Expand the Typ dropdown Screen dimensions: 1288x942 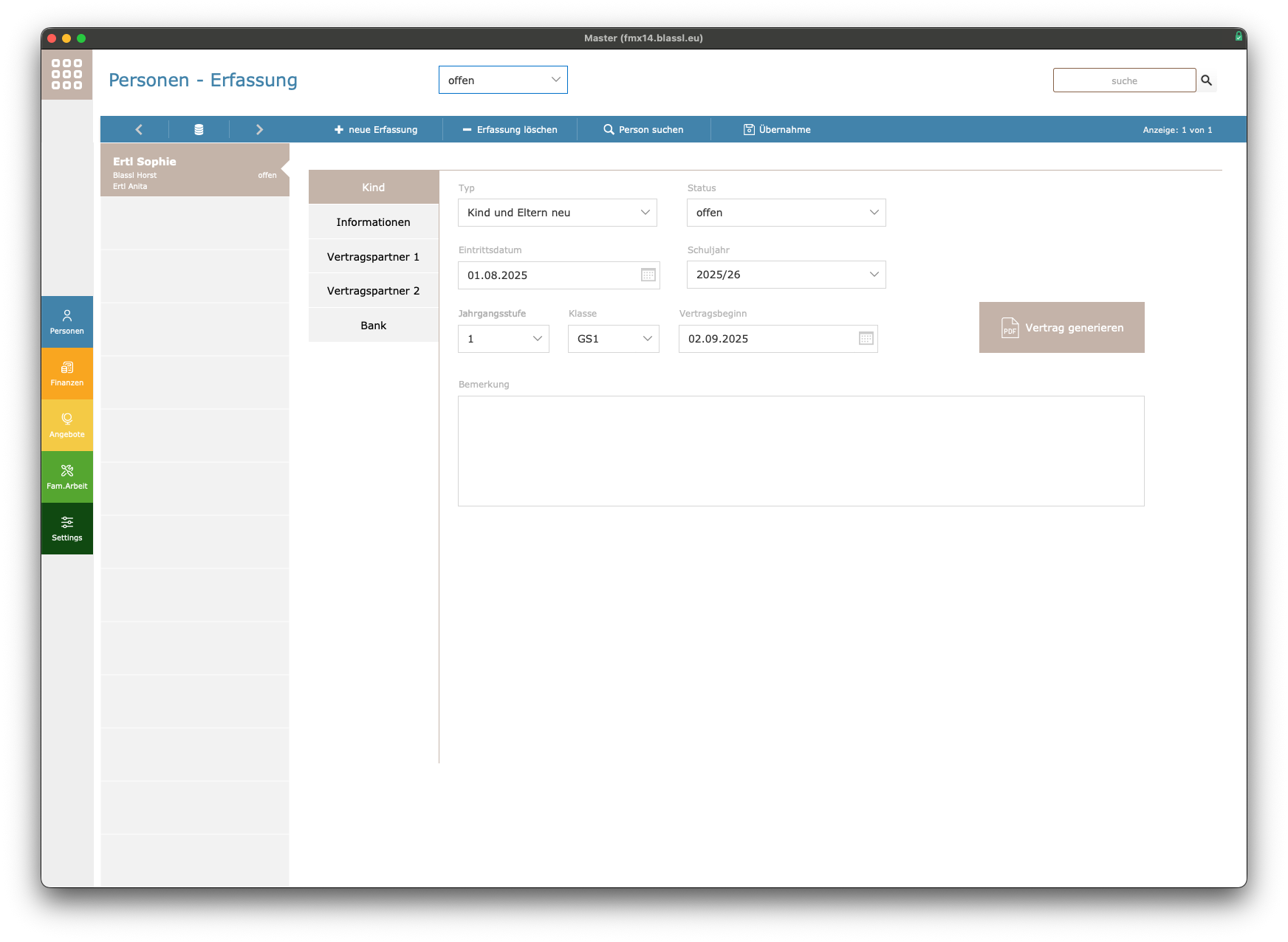coord(558,213)
